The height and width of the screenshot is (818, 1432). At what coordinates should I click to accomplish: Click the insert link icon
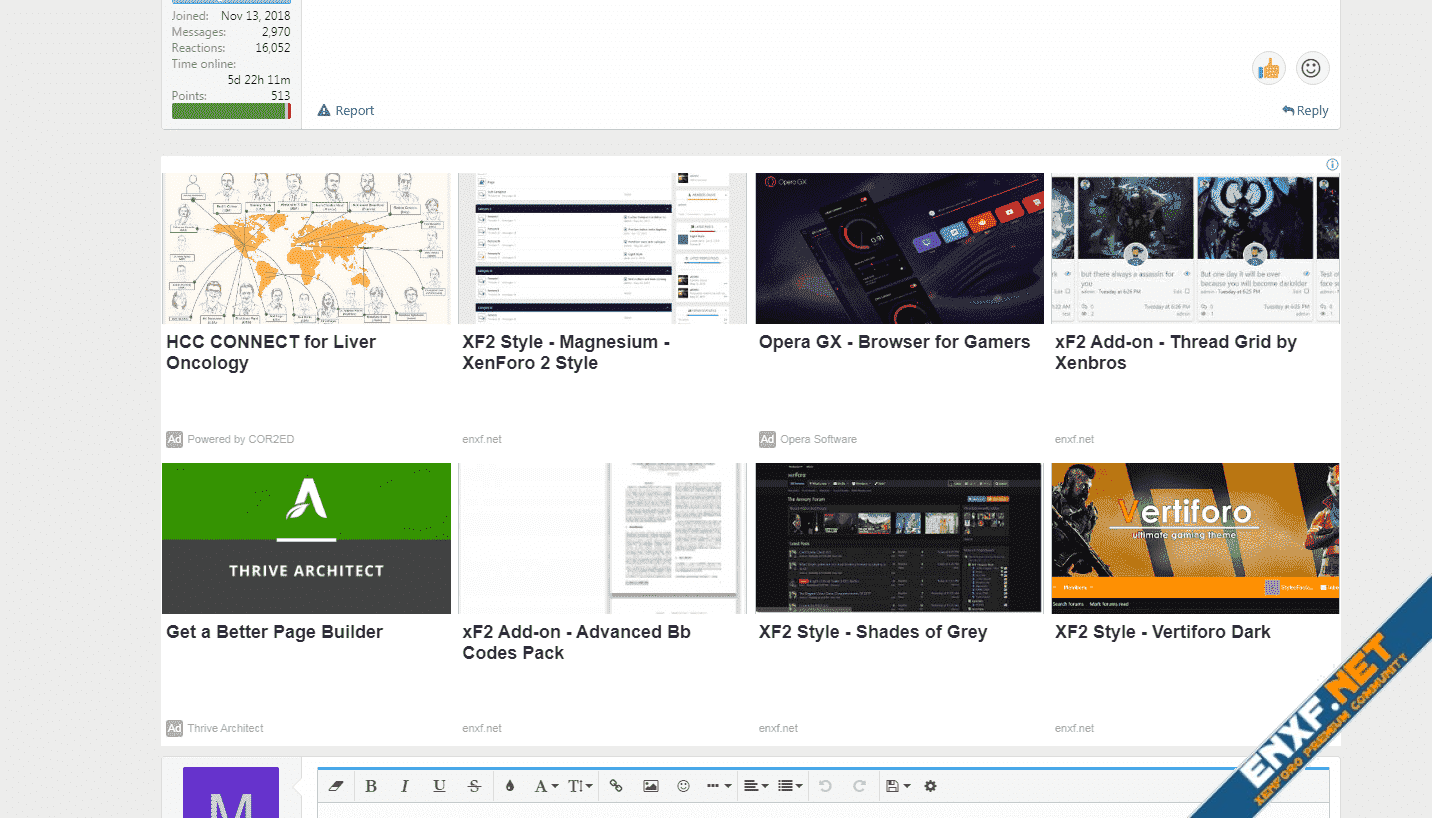616,786
